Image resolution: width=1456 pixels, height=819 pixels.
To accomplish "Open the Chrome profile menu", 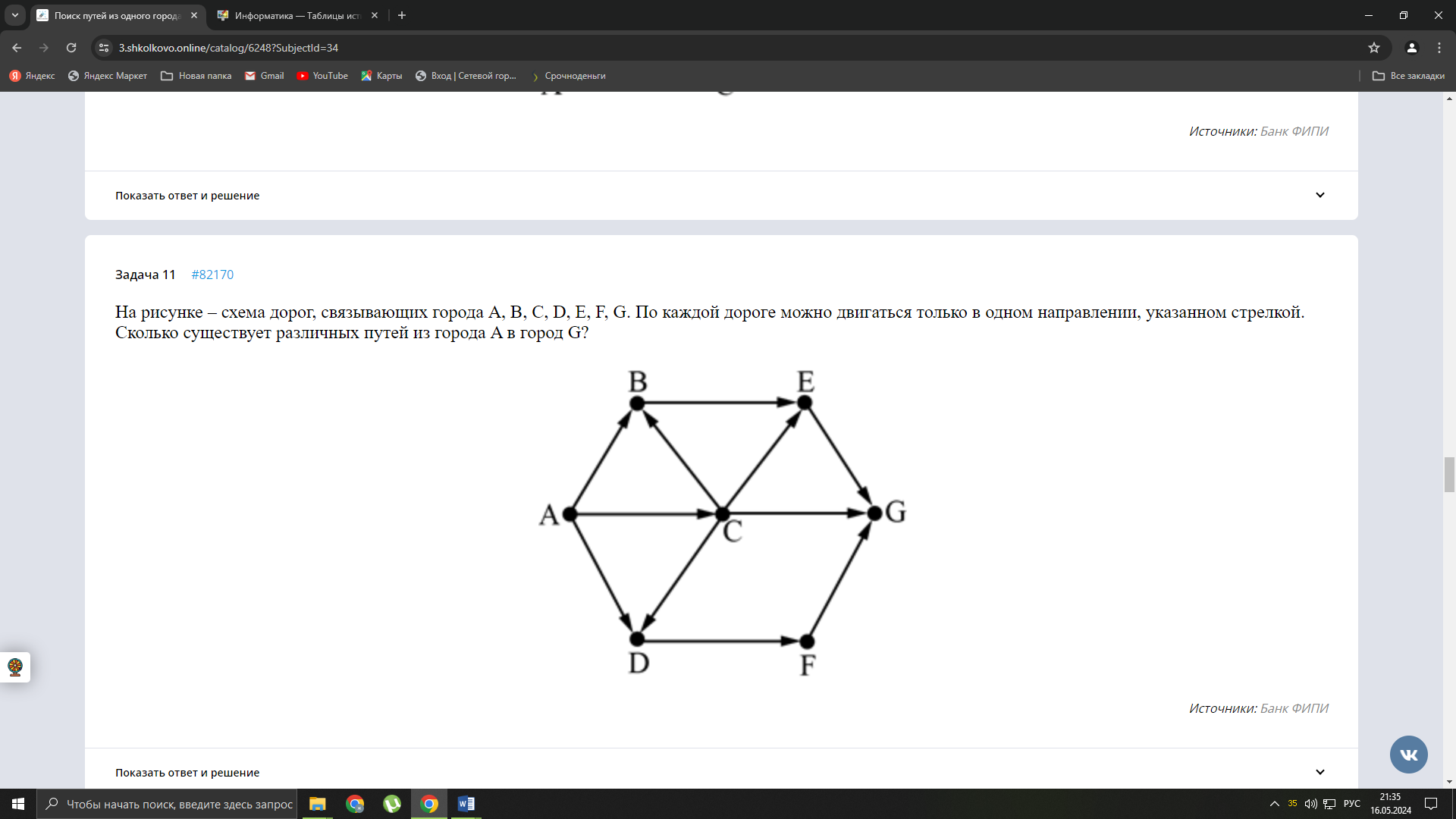I will click(x=1412, y=48).
